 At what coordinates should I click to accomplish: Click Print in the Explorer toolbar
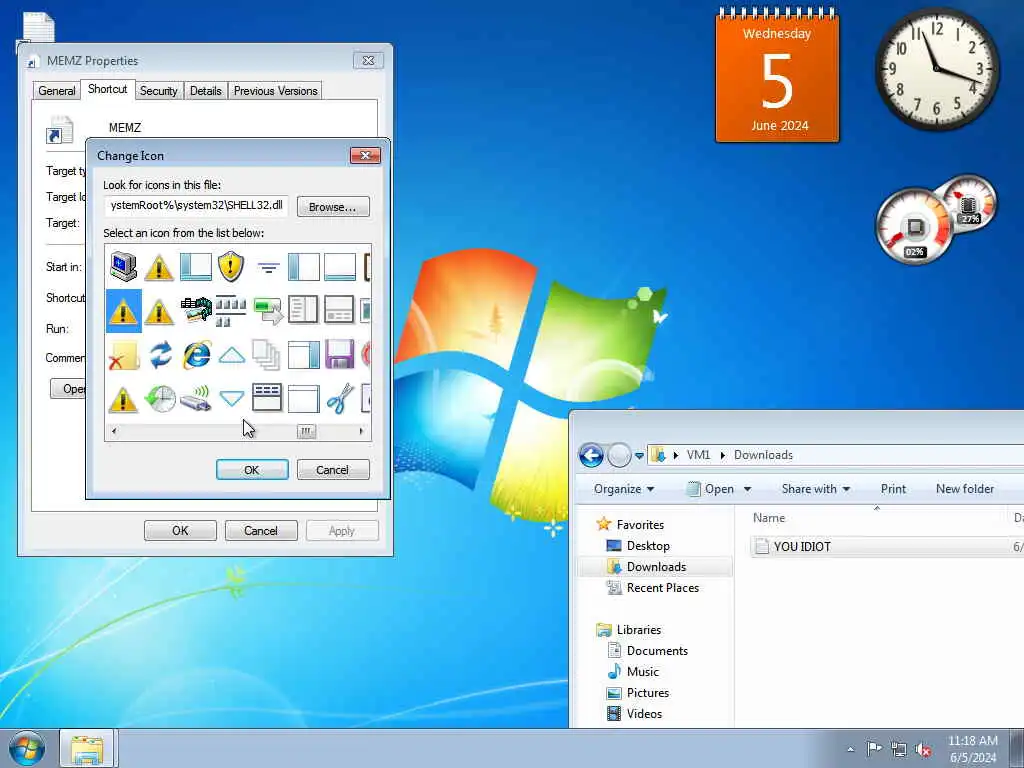[x=893, y=488]
